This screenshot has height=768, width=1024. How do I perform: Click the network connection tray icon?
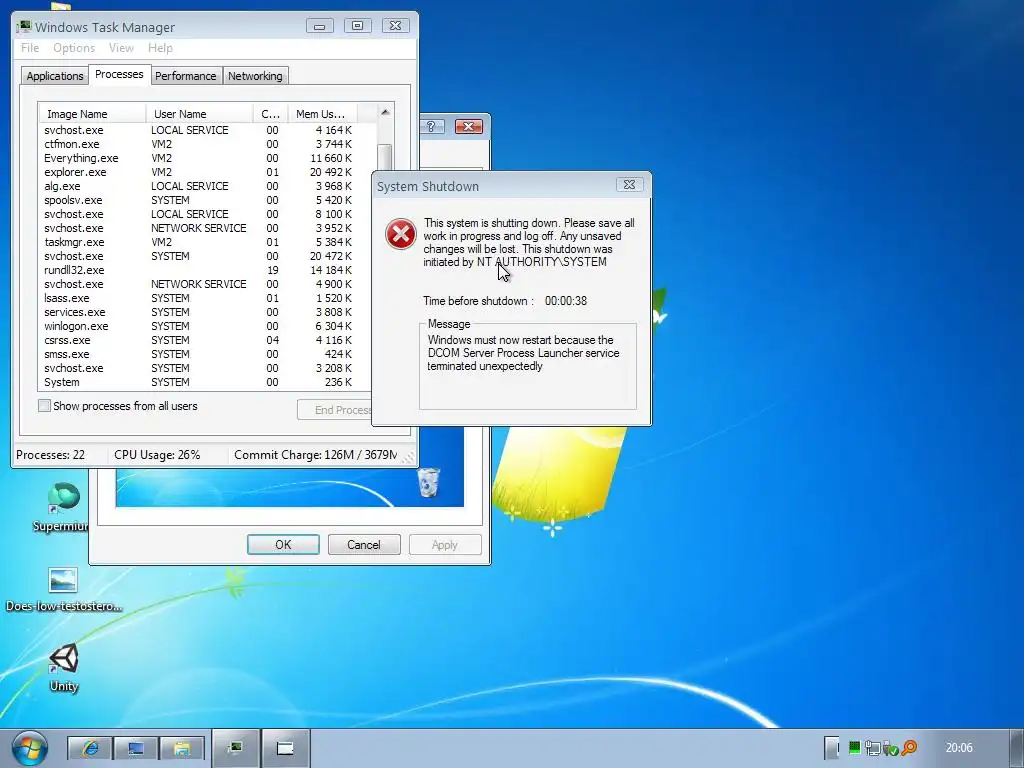872,748
